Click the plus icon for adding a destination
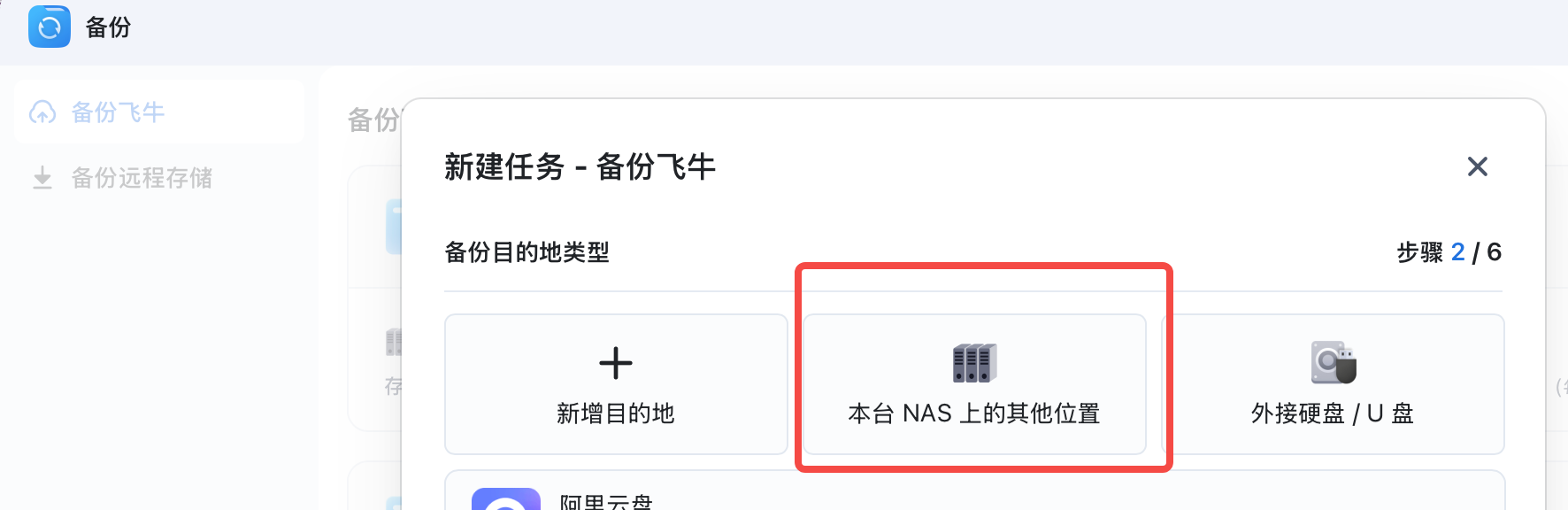 click(616, 363)
